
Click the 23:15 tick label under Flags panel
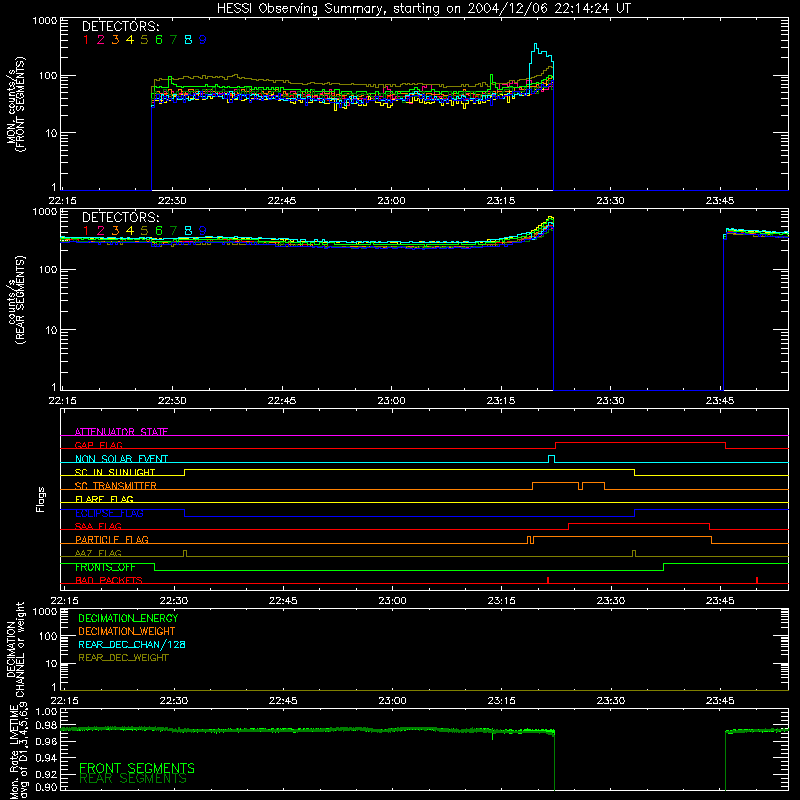pyautogui.click(x=502, y=601)
